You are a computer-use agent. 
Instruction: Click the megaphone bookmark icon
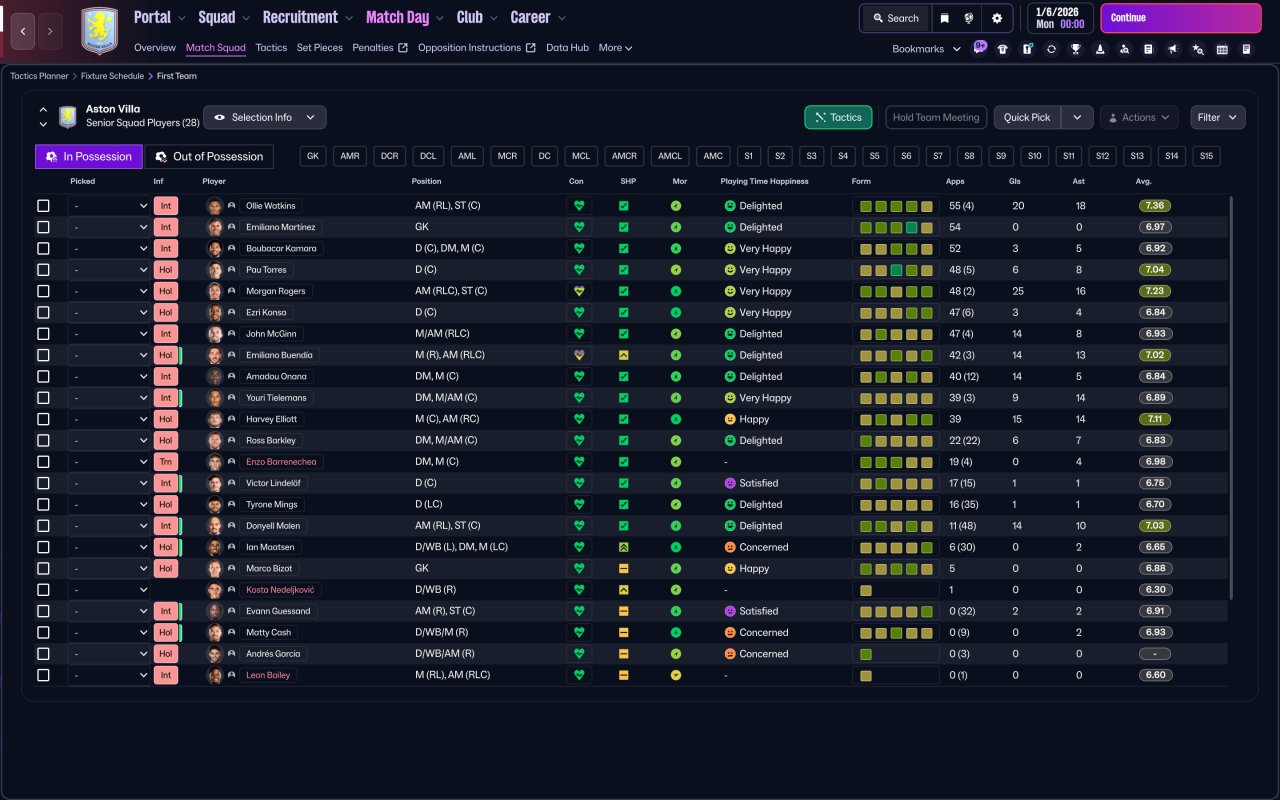point(1173,49)
